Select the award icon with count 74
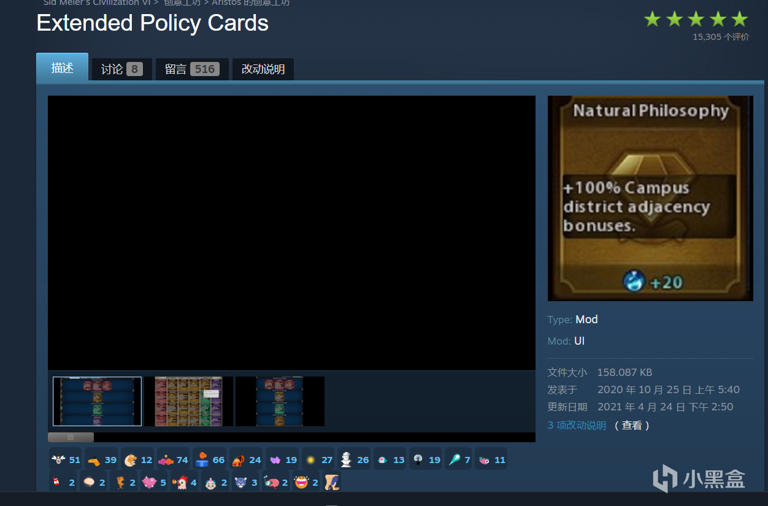The image size is (768, 506). [165, 460]
